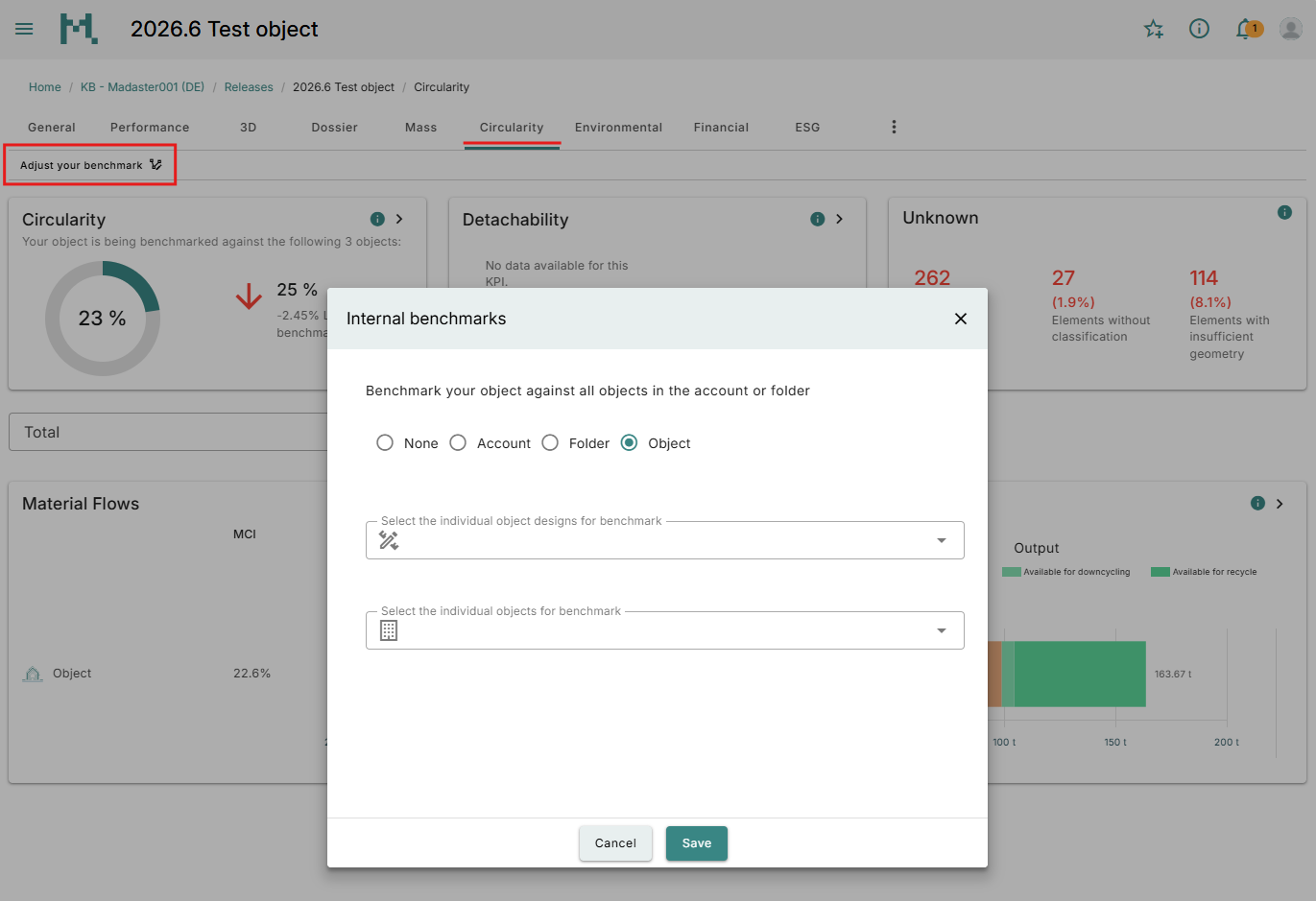
Task: Click the 27 elements without classification value
Action: click(x=1064, y=278)
